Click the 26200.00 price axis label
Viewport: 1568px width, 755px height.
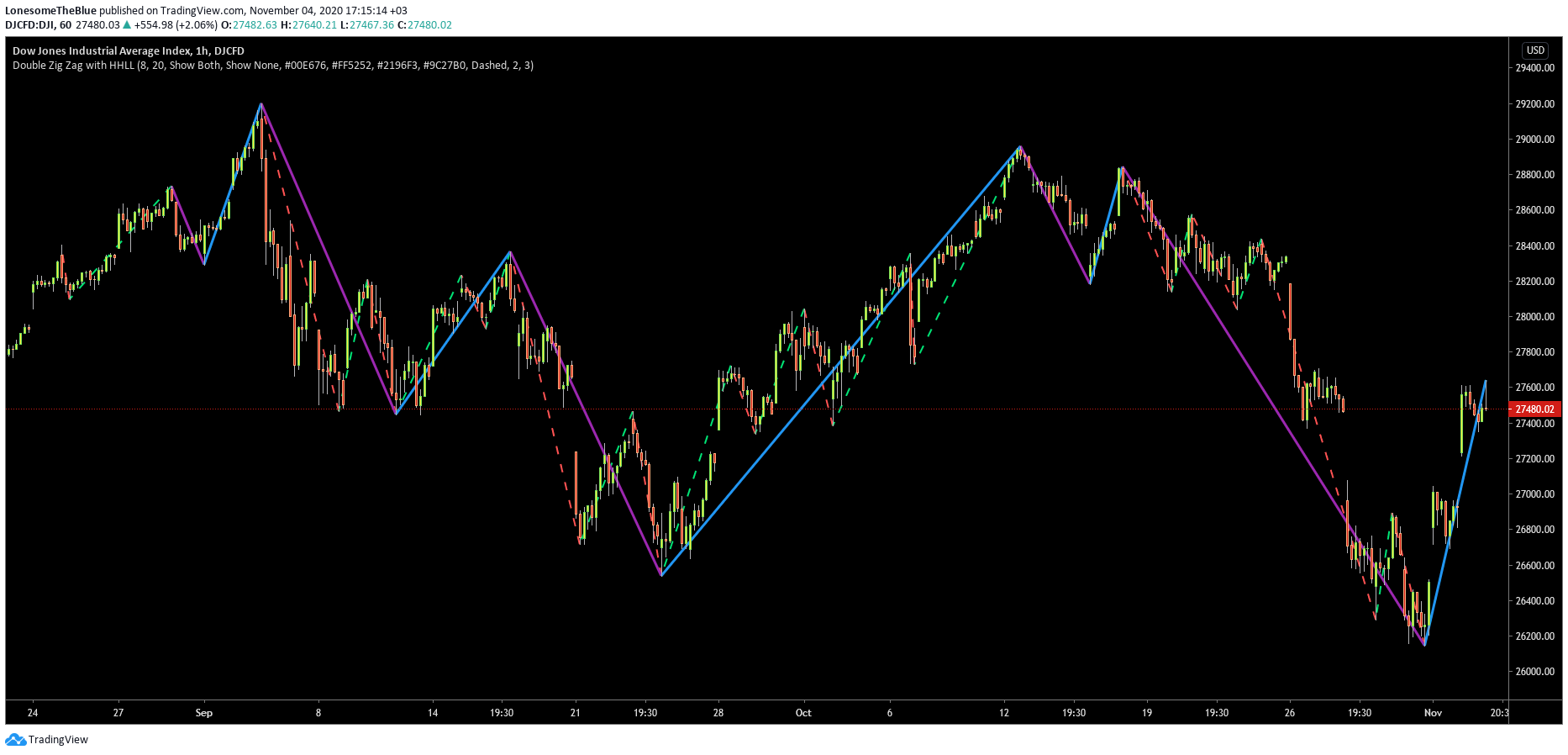(x=1534, y=636)
